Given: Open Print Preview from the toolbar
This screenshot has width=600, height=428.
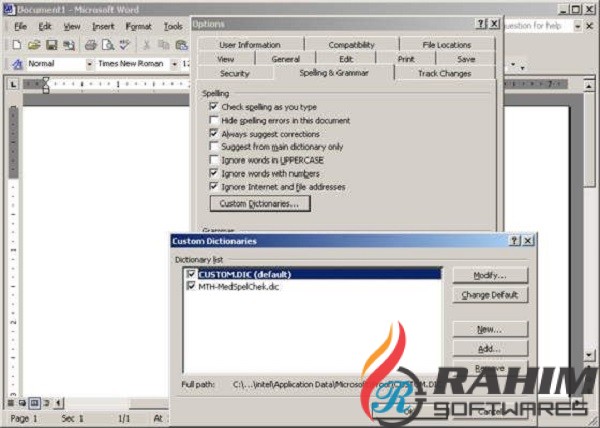Looking at the screenshot, I should click(x=108, y=45).
